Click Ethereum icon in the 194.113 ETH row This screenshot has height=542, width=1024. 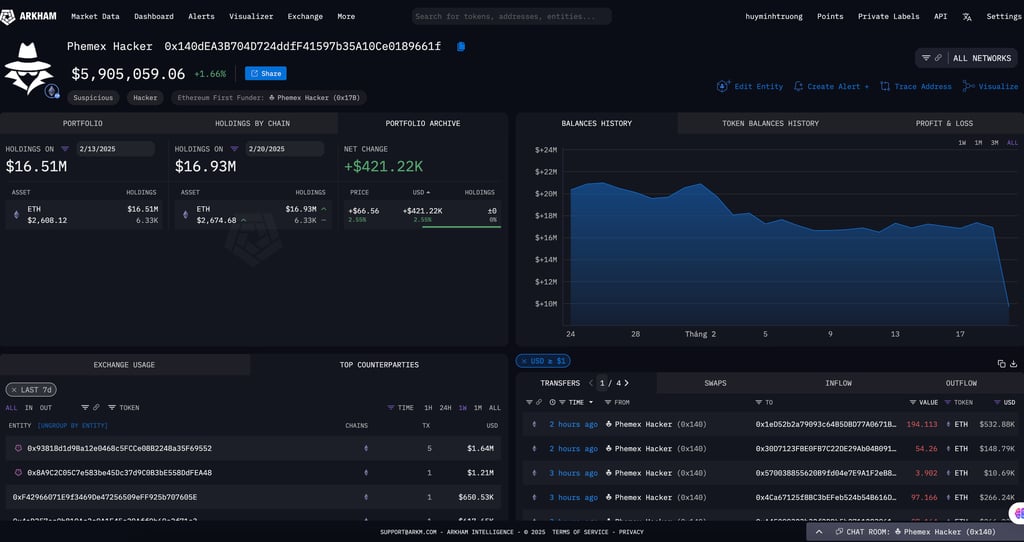coord(534,424)
